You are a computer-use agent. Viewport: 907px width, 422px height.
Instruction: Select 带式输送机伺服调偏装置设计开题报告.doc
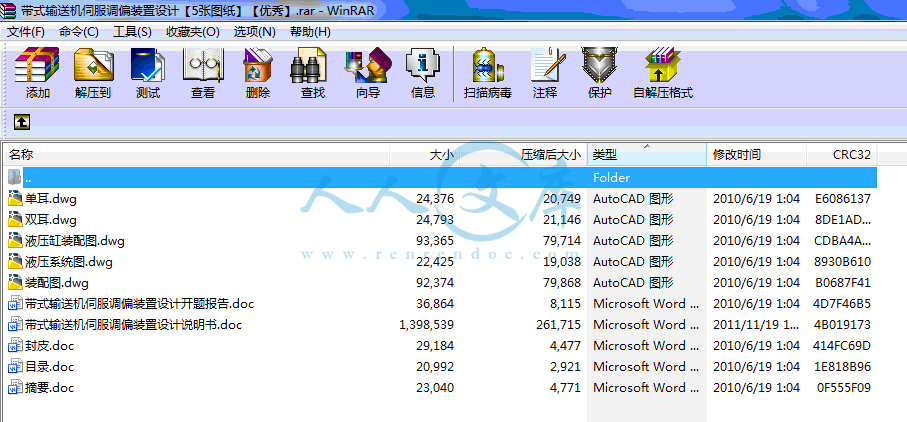click(x=139, y=303)
